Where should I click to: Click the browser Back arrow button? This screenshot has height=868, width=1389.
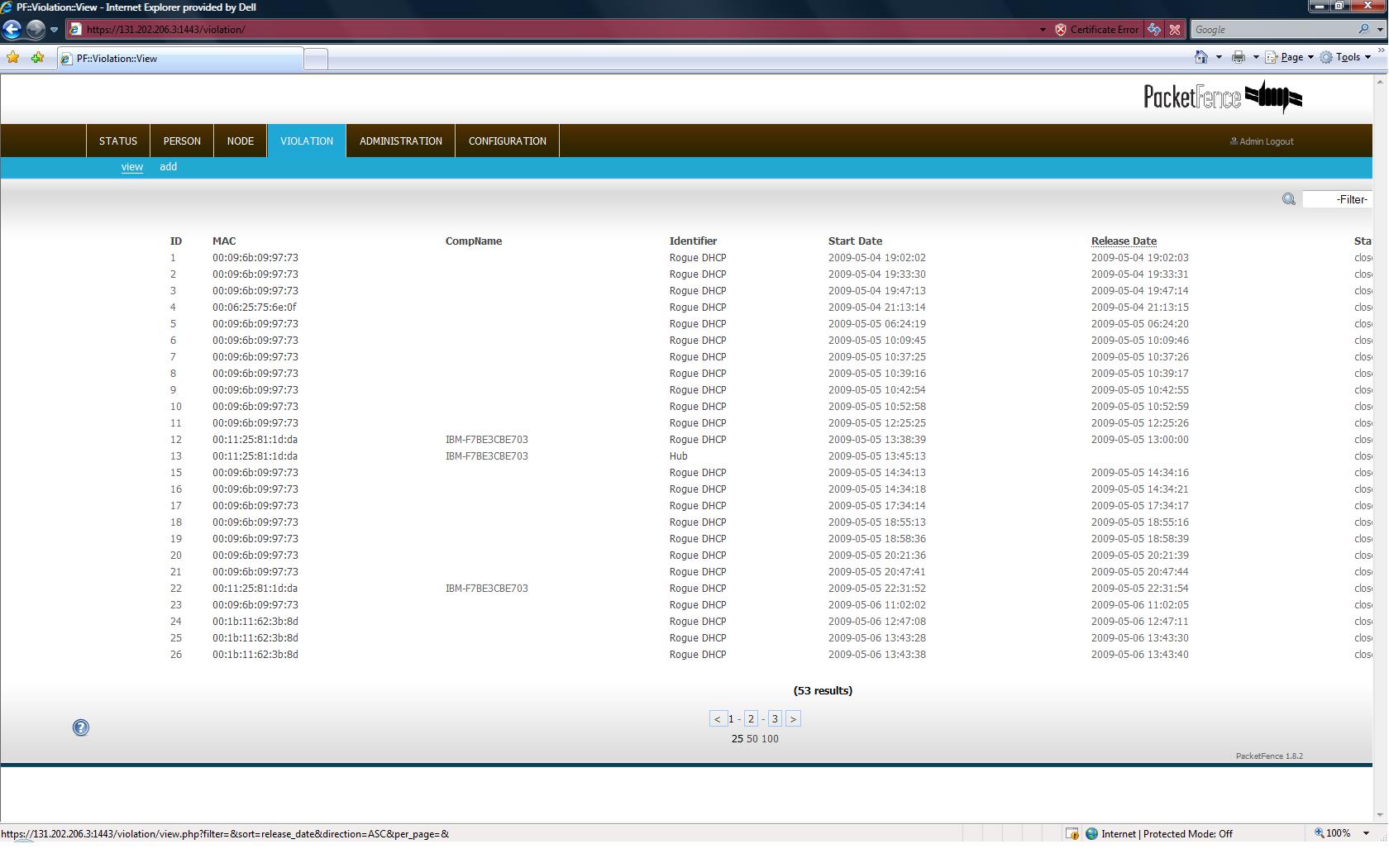pyautogui.click(x=12, y=30)
